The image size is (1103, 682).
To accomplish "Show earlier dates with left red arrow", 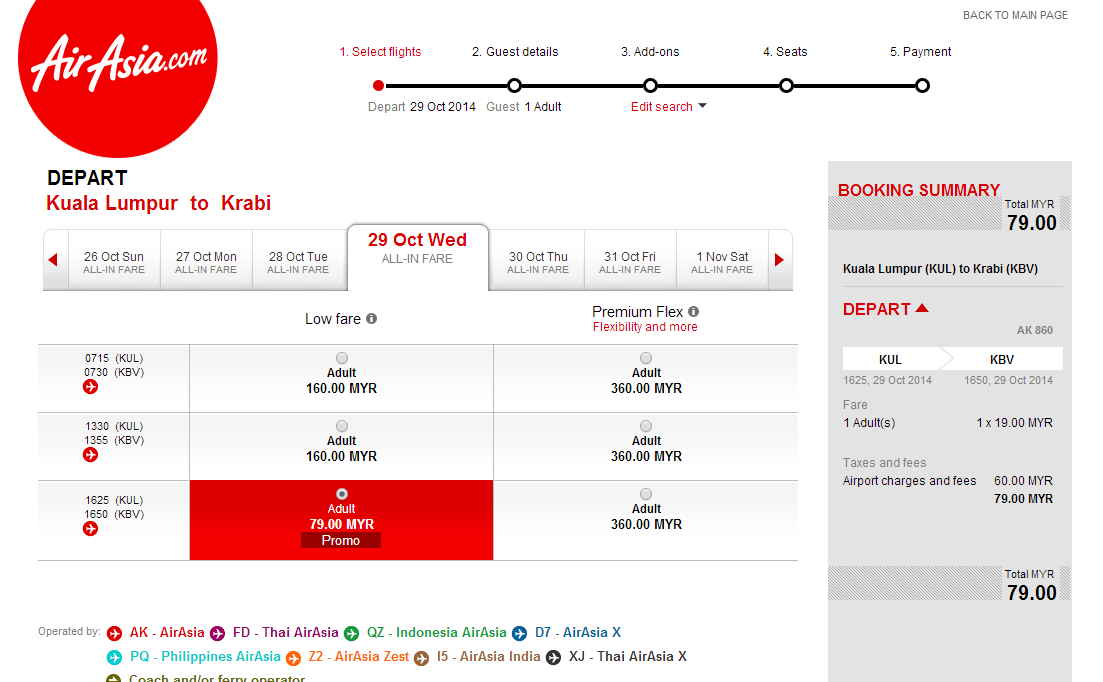I will tap(53, 259).
